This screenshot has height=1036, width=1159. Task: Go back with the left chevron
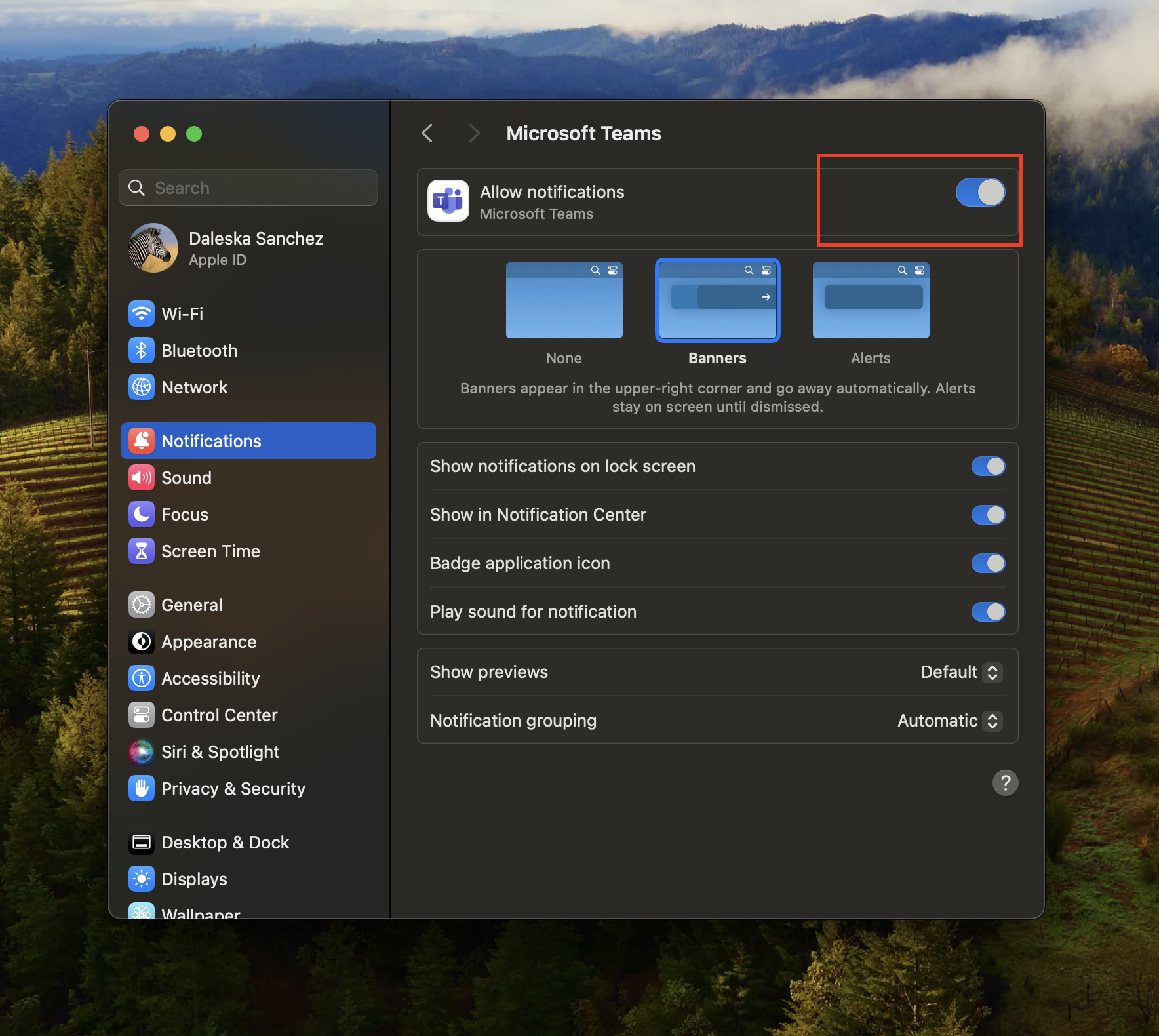coord(427,133)
